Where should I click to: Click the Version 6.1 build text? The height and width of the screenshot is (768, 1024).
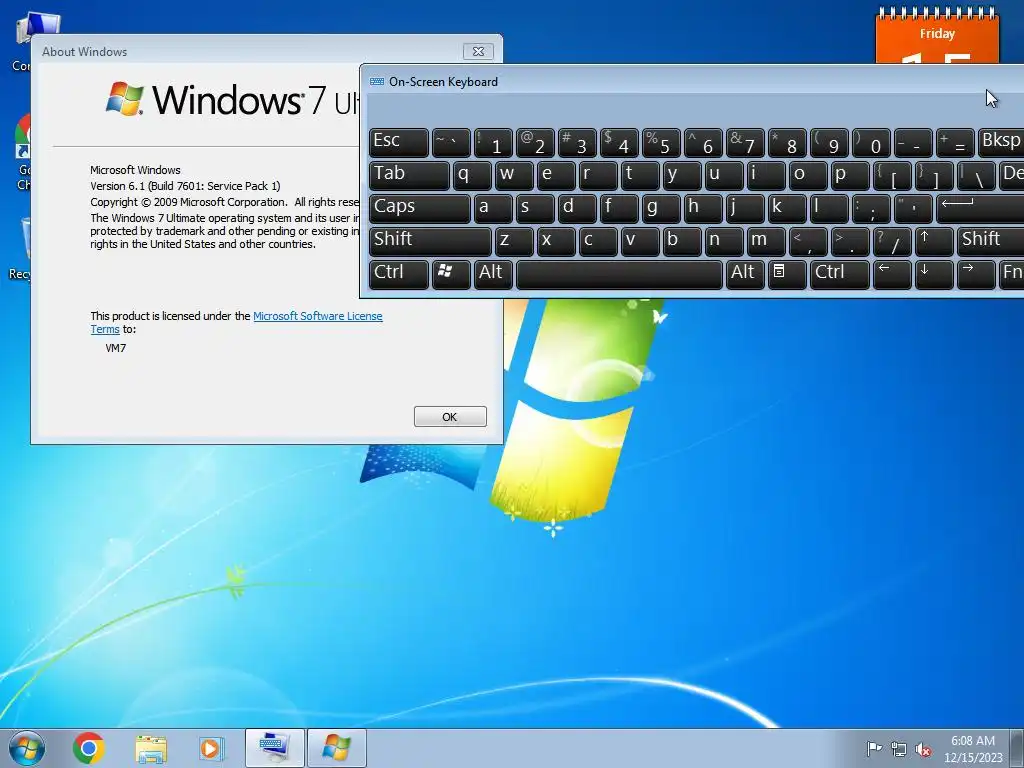(185, 185)
